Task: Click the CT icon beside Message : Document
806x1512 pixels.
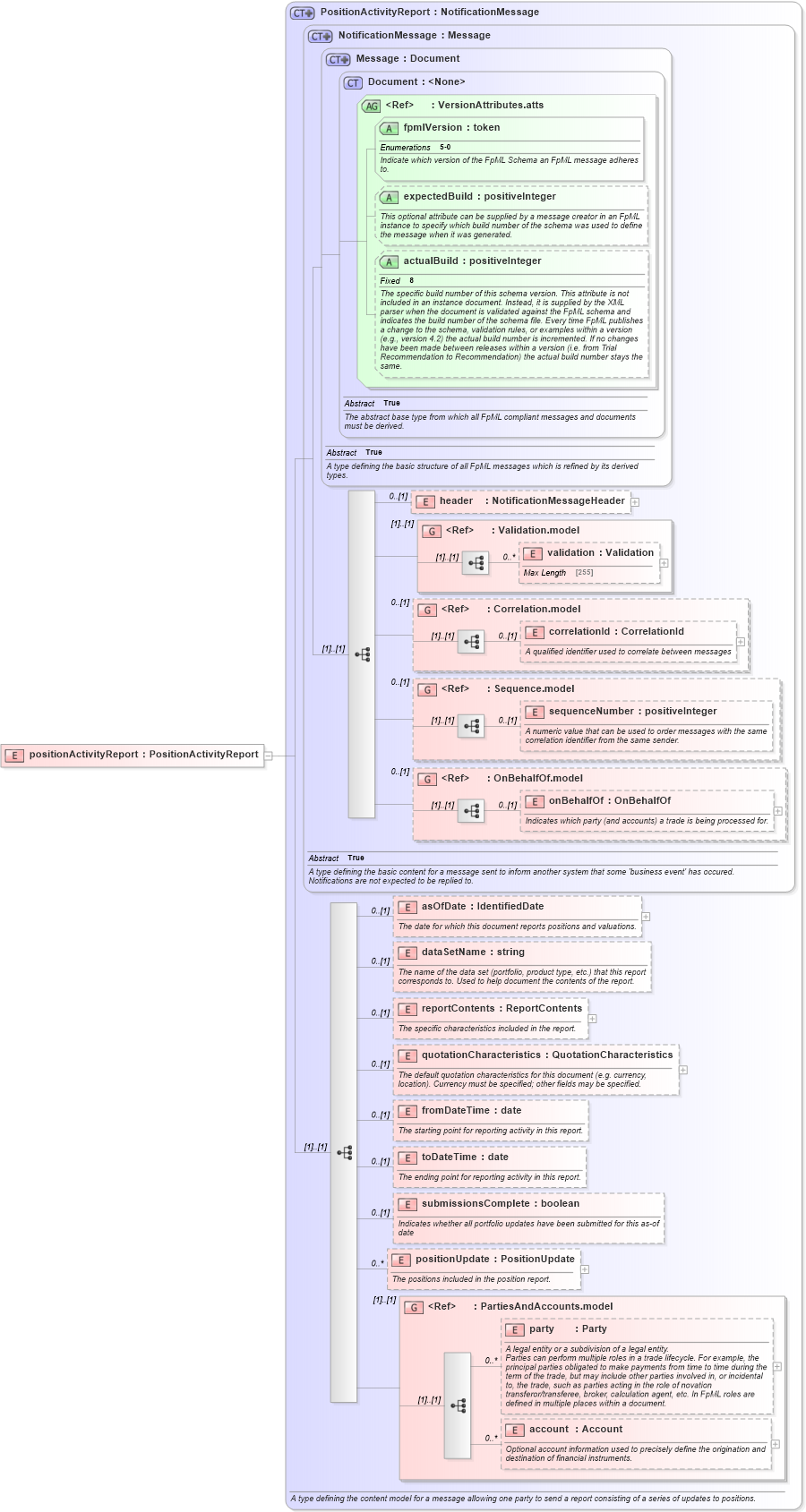Action: click(x=339, y=59)
